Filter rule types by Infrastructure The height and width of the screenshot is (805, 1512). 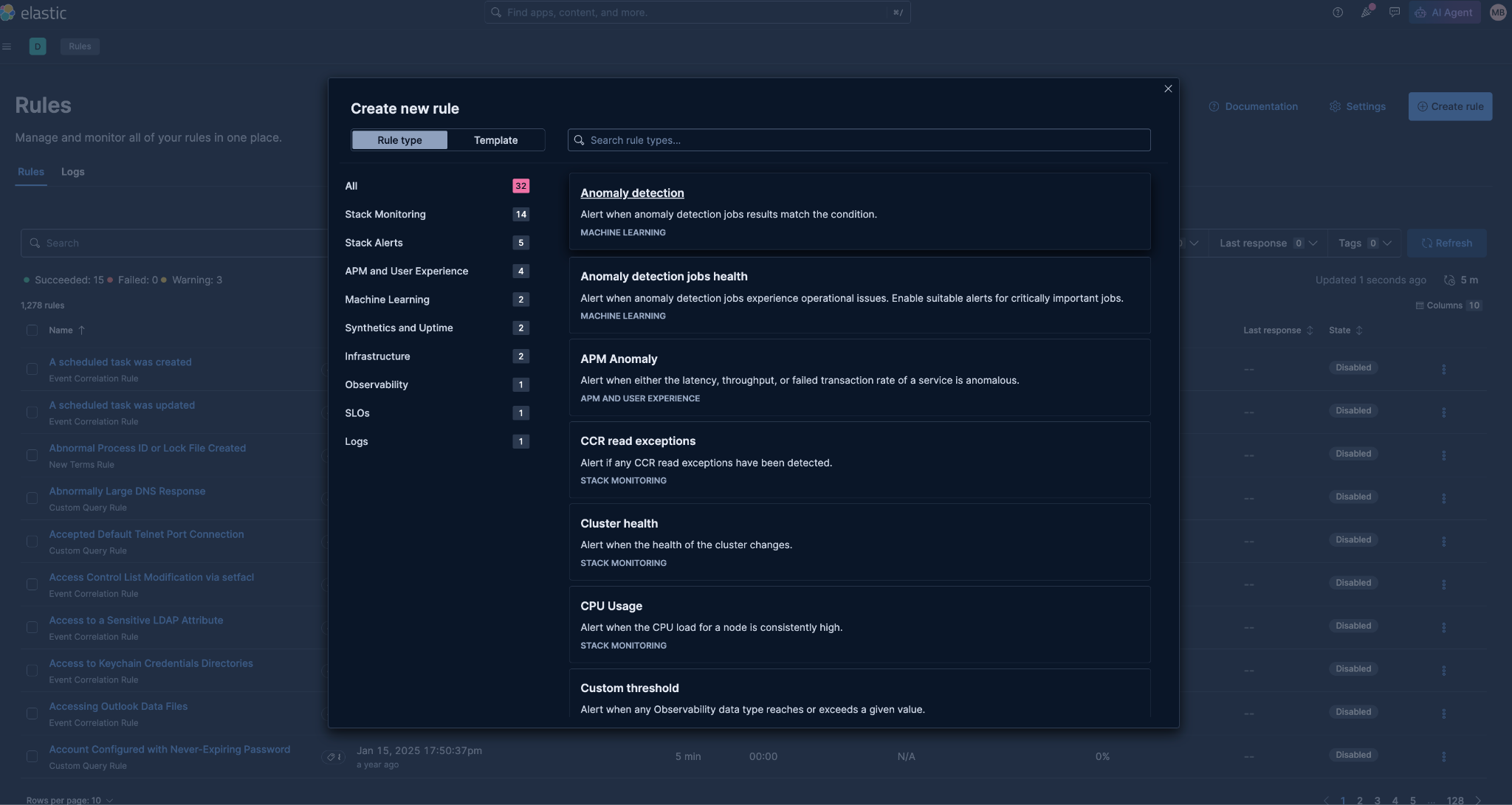[436, 356]
